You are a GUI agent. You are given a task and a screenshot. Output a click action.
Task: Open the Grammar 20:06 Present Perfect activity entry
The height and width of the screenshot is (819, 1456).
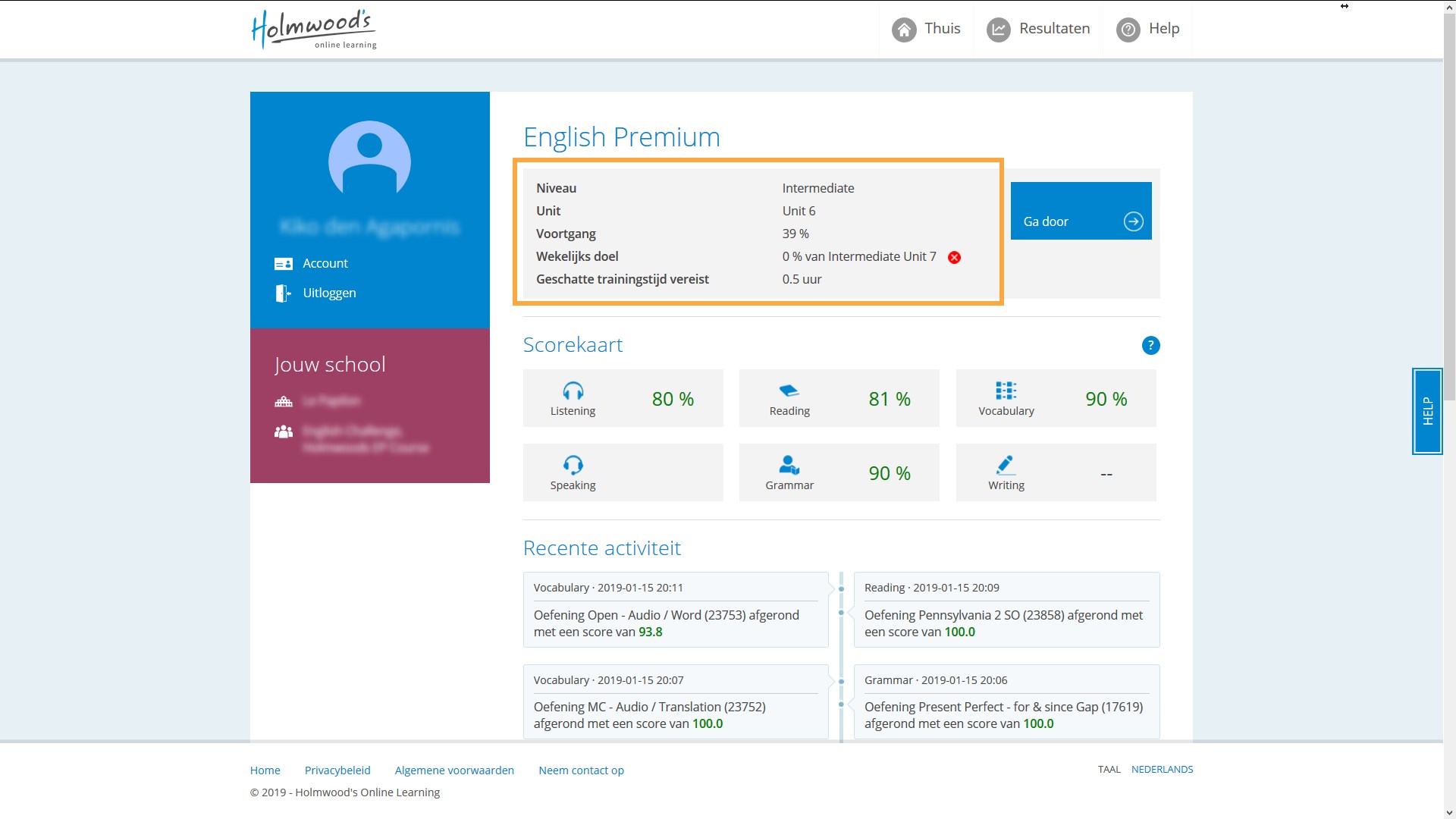[1006, 701]
